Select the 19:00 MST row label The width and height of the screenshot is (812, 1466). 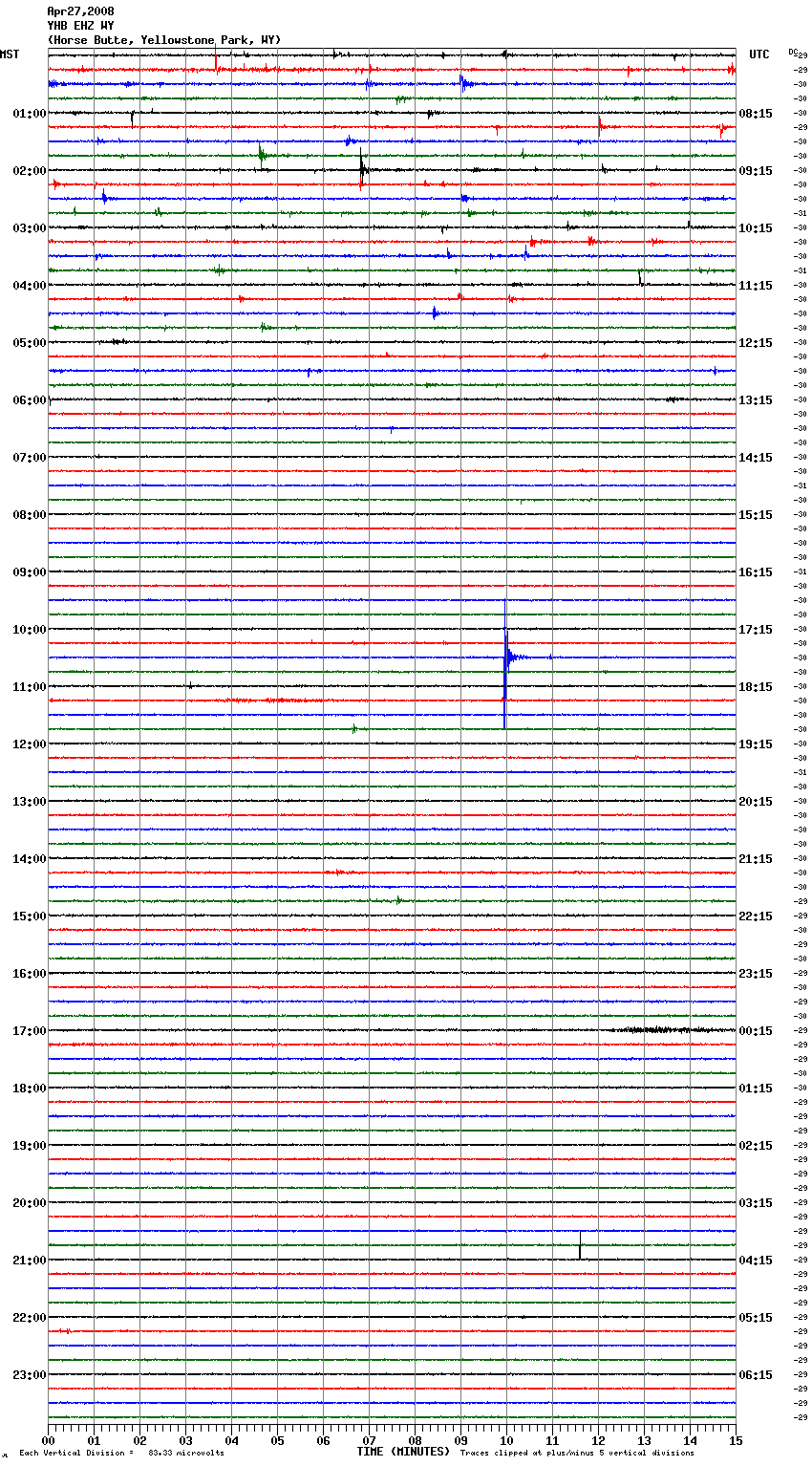(x=30, y=1146)
